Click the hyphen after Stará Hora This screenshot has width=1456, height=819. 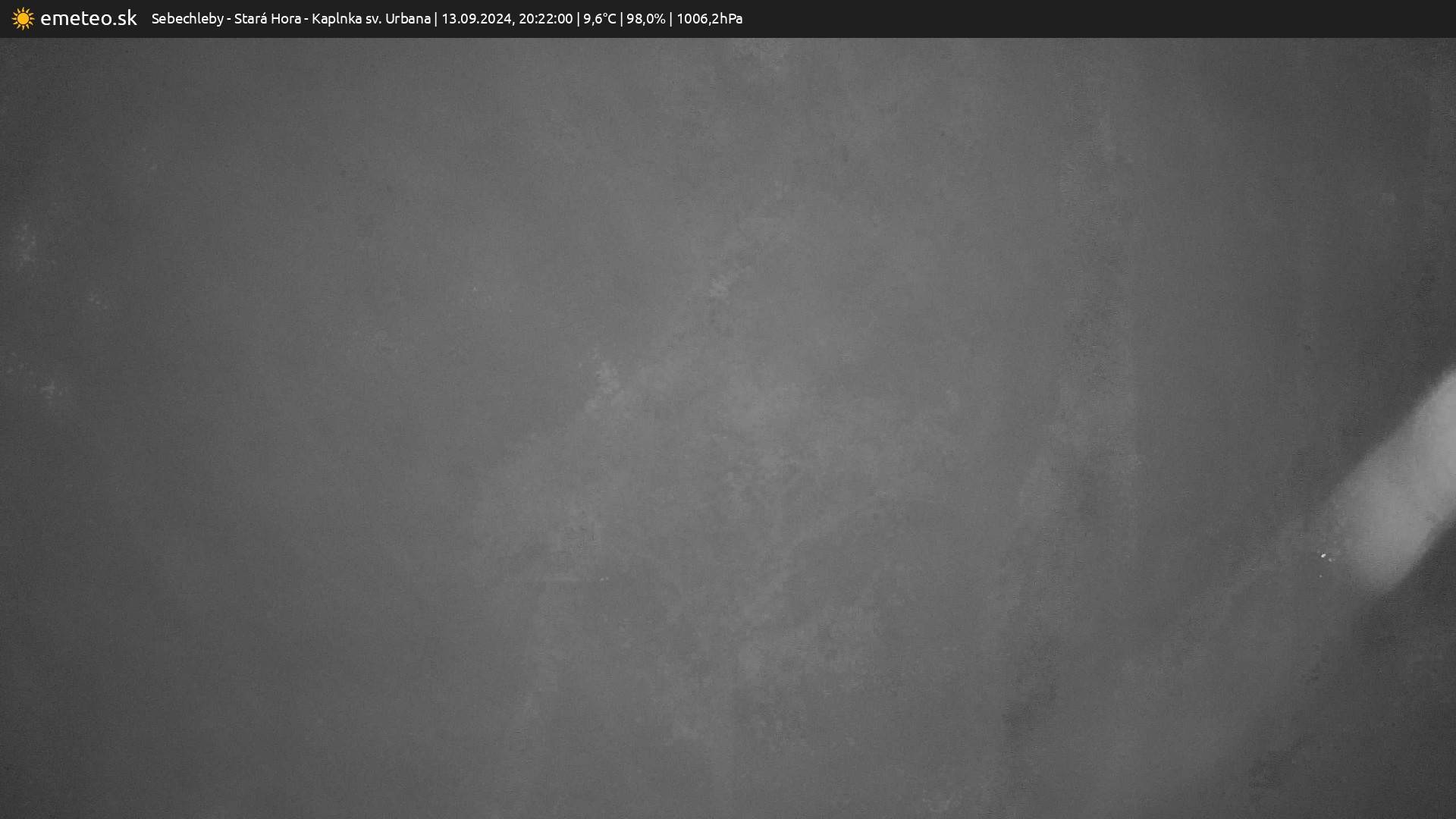tap(306, 18)
